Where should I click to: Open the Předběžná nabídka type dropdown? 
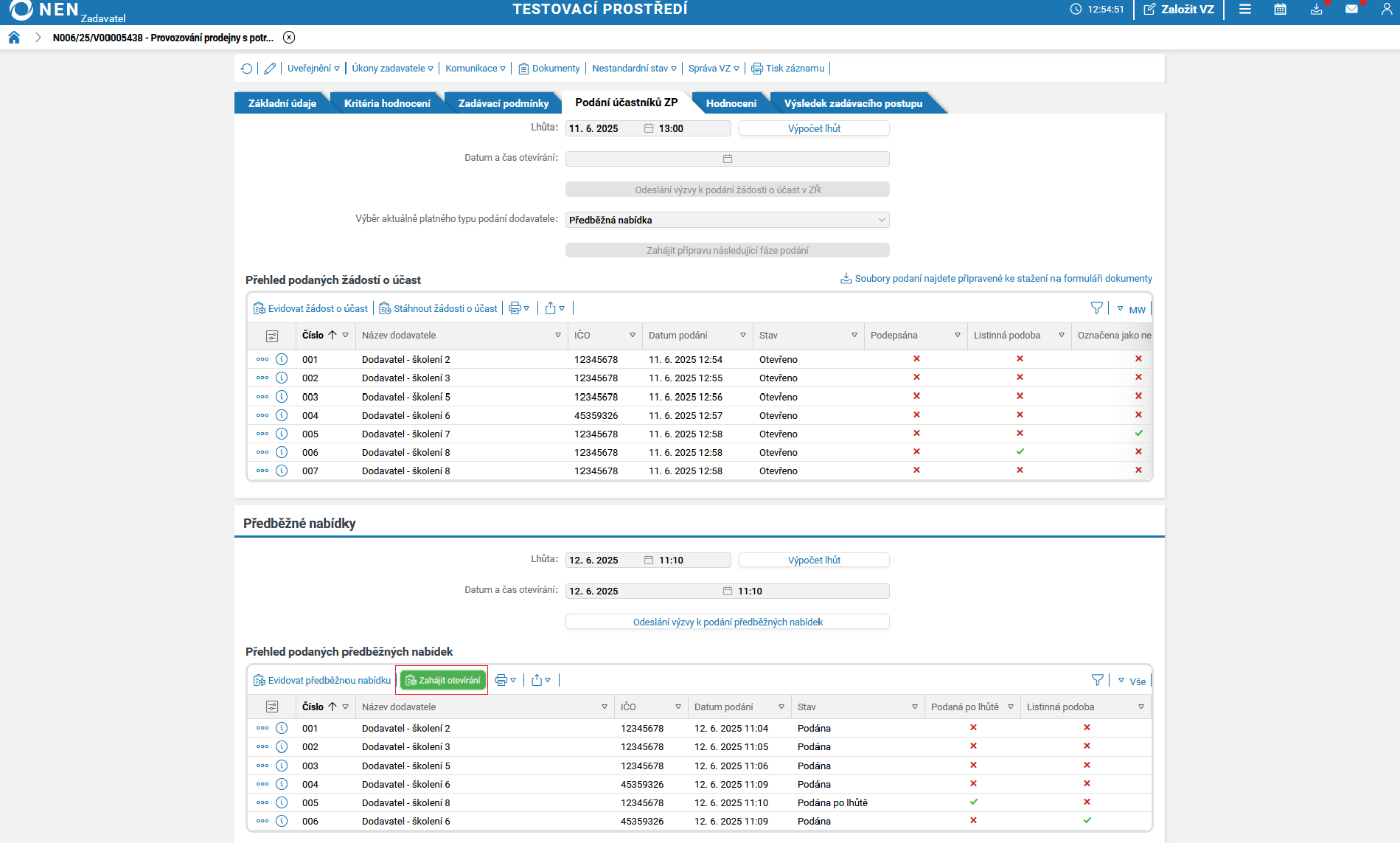727,220
